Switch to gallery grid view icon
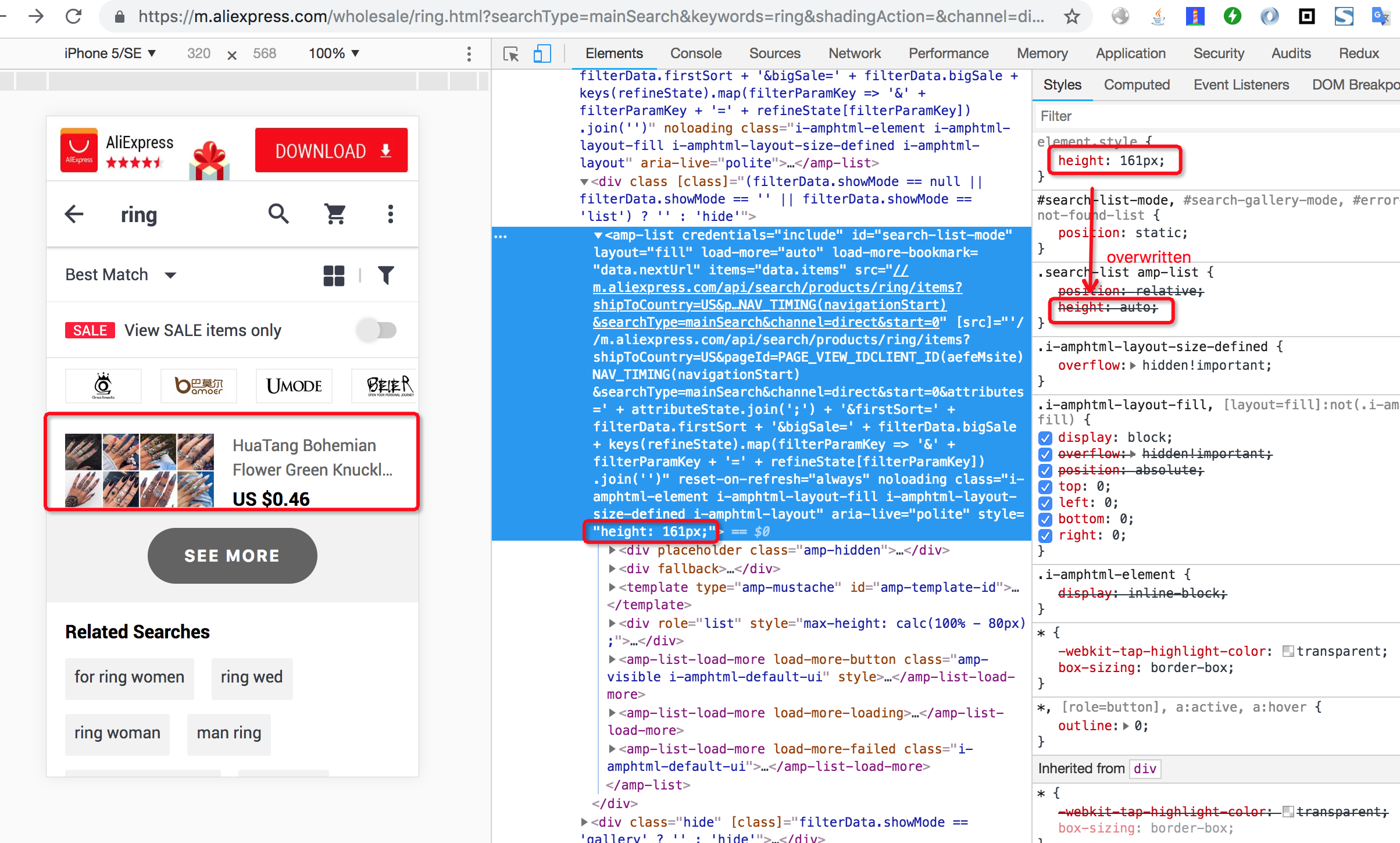 334,275
